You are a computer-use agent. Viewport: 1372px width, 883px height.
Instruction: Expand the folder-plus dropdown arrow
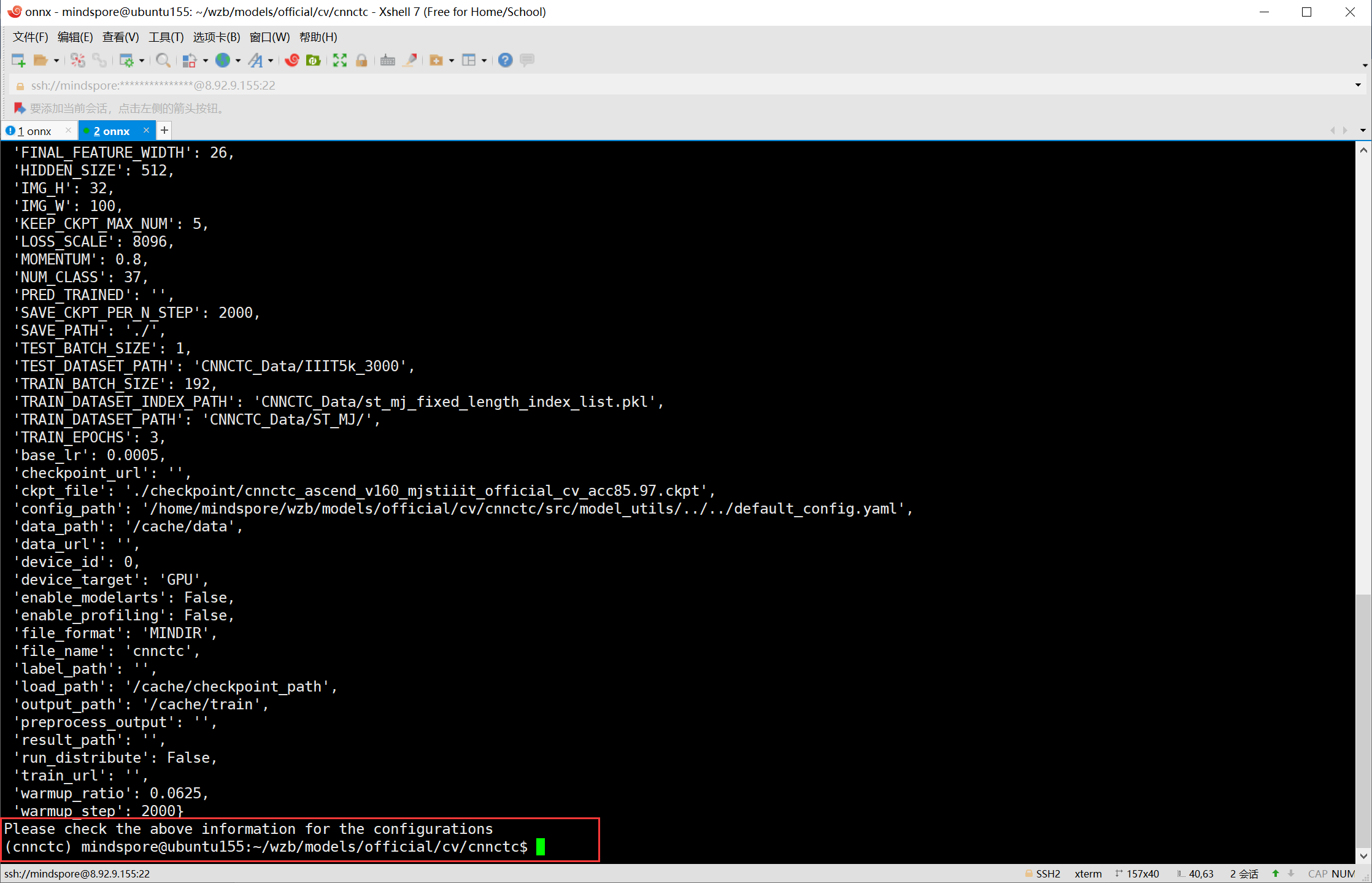(452, 60)
